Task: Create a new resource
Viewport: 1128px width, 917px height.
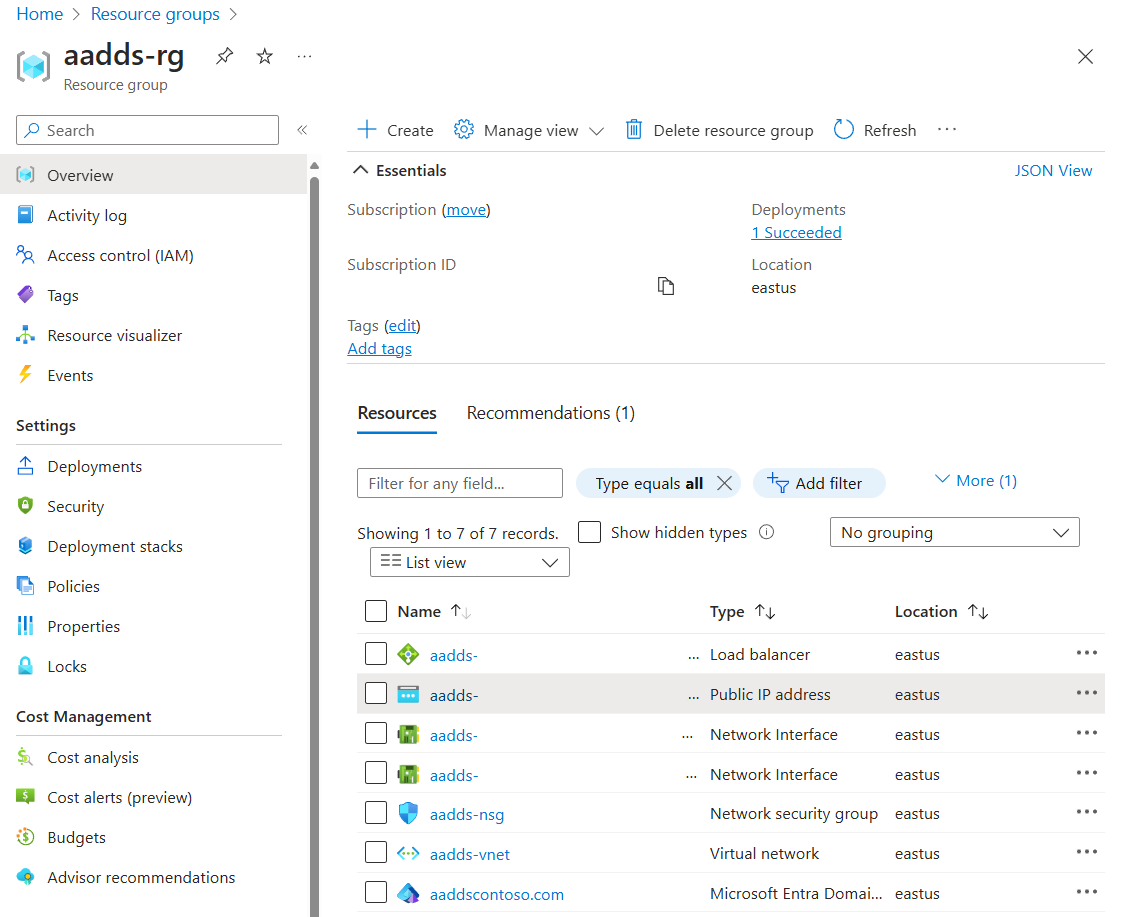Action: point(394,130)
